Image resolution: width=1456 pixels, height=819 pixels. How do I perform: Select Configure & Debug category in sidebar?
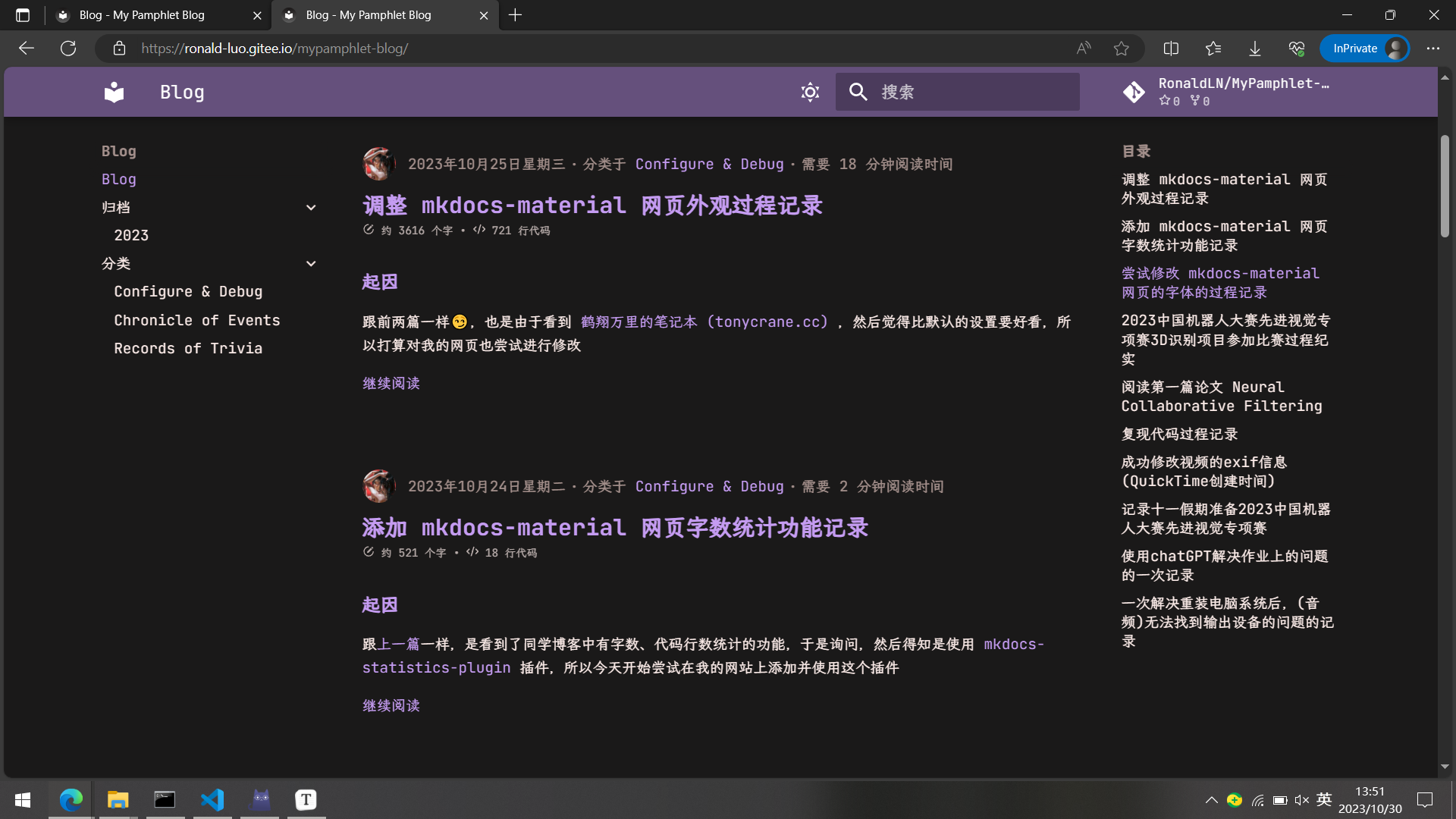click(x=188, y=292)
